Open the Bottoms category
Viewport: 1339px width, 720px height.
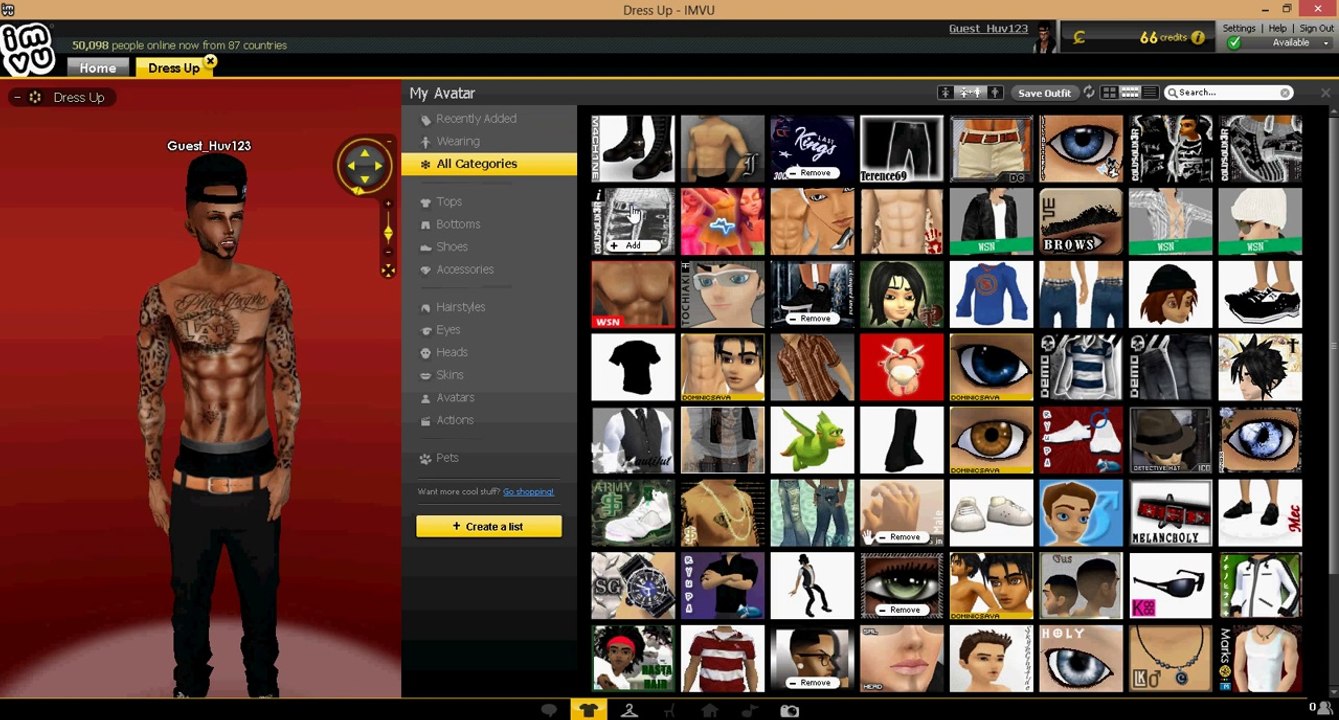coord(458,224)
